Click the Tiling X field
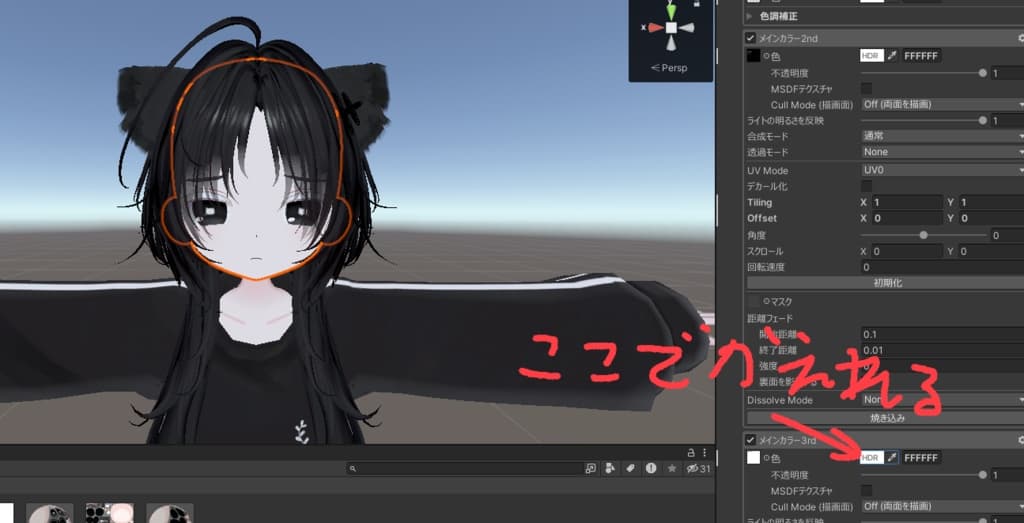1024x523 pixels. point(907,202)
